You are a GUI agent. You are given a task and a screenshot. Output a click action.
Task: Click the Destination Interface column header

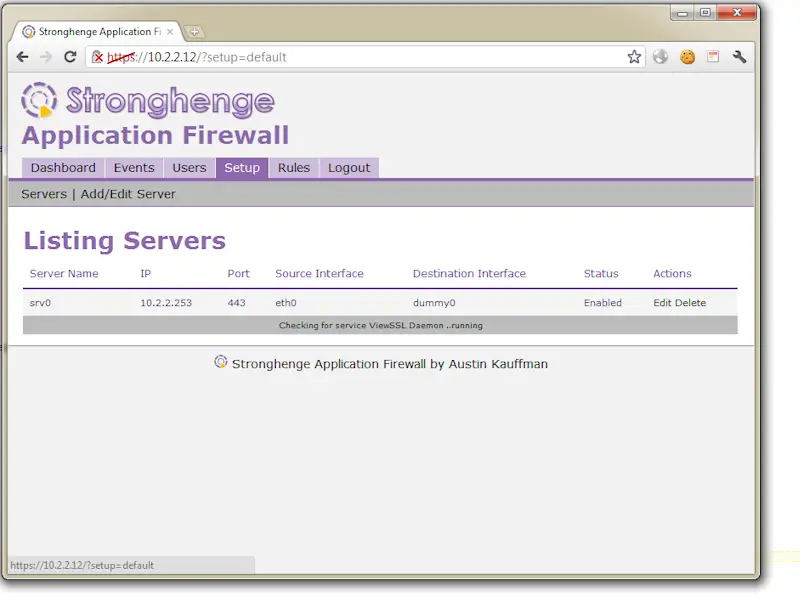[x=469, y=273]
